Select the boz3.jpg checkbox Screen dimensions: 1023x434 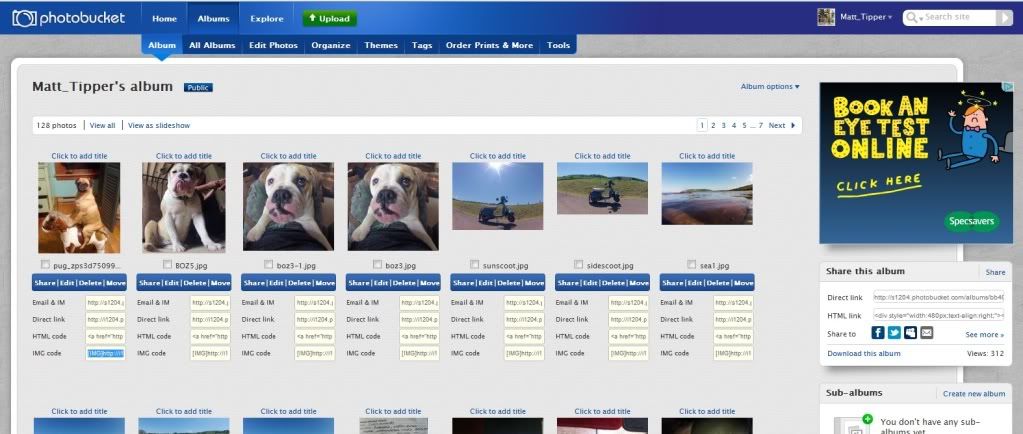click(x=377, y=264)
